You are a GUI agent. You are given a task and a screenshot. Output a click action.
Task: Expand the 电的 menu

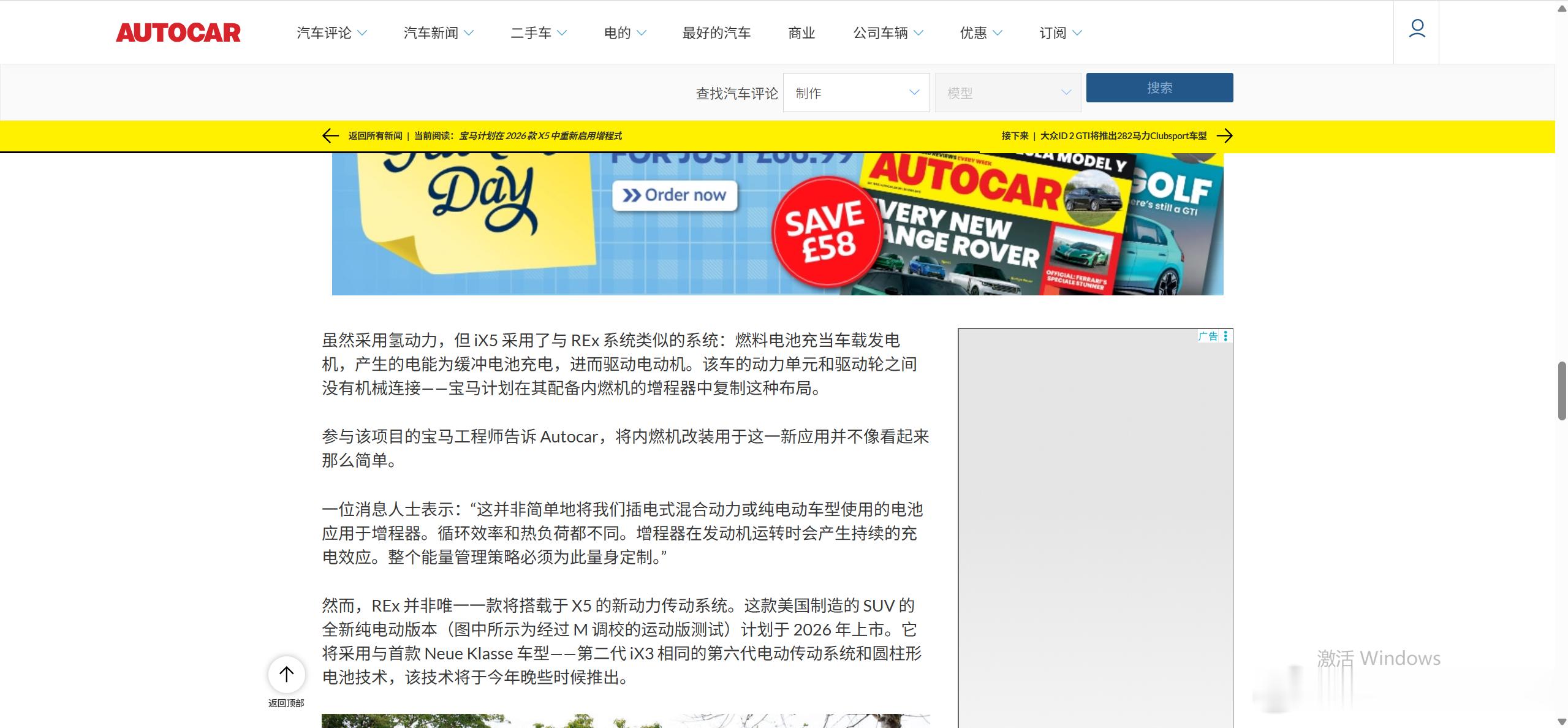(x=625, y=33)
